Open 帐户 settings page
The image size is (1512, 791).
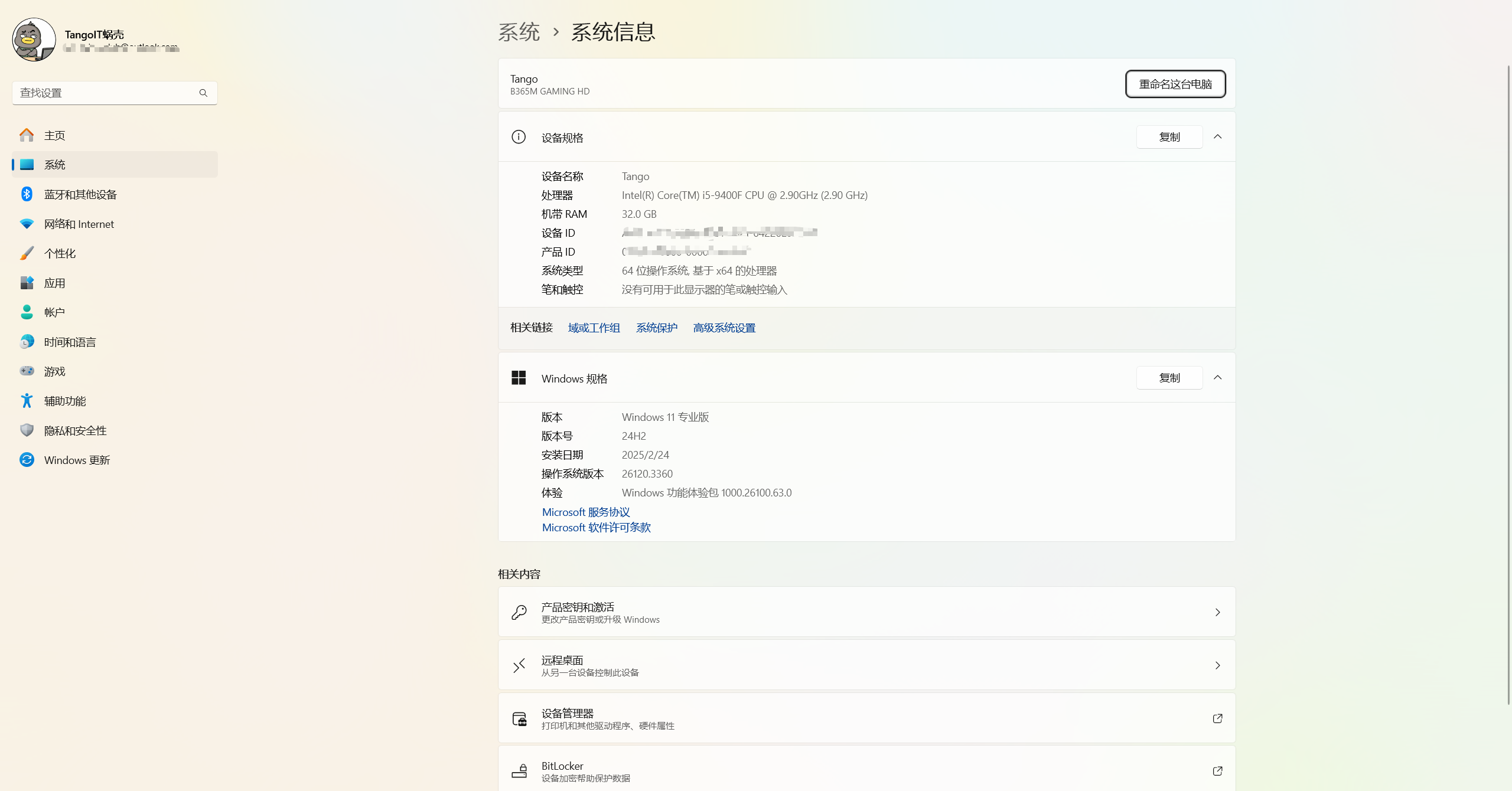click(115, 312)
